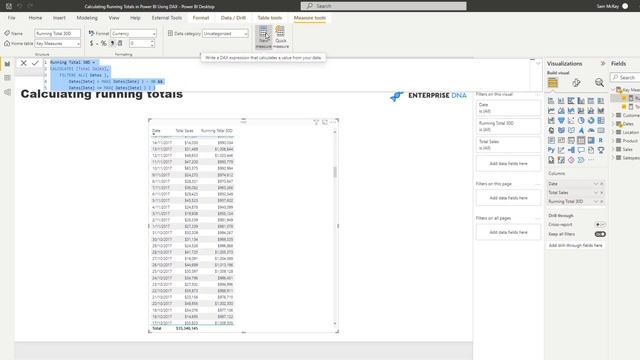640x360 pixels.
Task: Open the table visual's filter icon
Action: tap(316, 122)
